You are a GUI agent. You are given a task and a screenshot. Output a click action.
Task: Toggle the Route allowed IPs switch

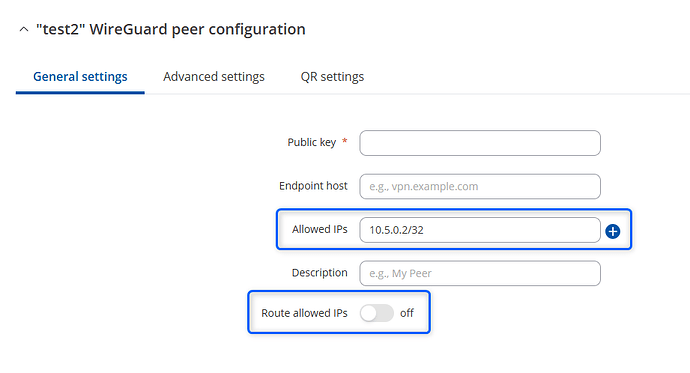tap(376, 313)
